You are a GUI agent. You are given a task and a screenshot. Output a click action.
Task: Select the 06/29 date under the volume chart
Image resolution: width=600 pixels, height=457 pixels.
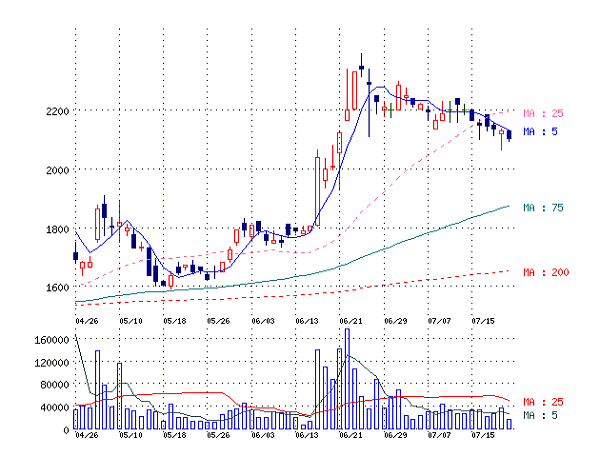pyautogui.click(x=396, y=435)
